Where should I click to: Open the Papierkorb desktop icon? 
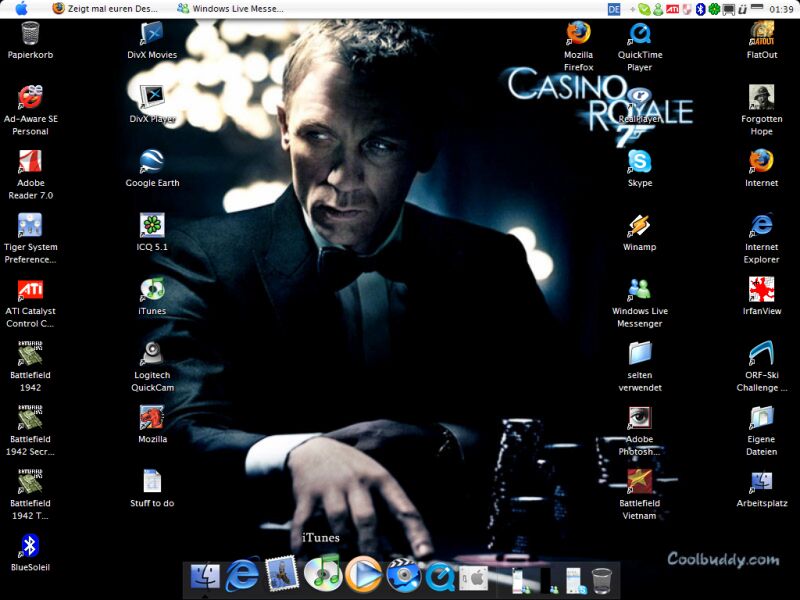[30, 34]
